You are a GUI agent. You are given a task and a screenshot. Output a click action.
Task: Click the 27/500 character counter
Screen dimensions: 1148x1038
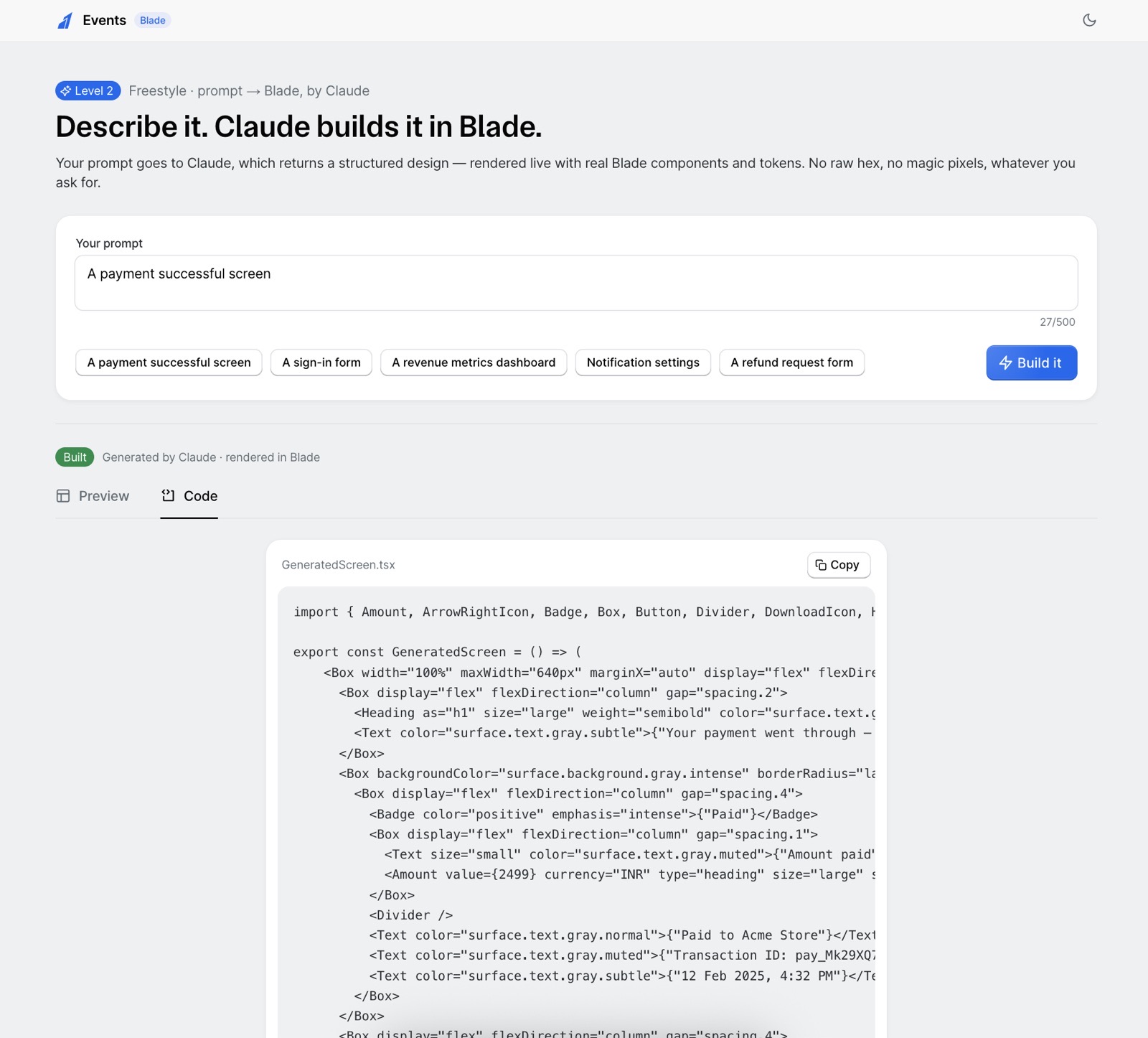(1057, 322)
